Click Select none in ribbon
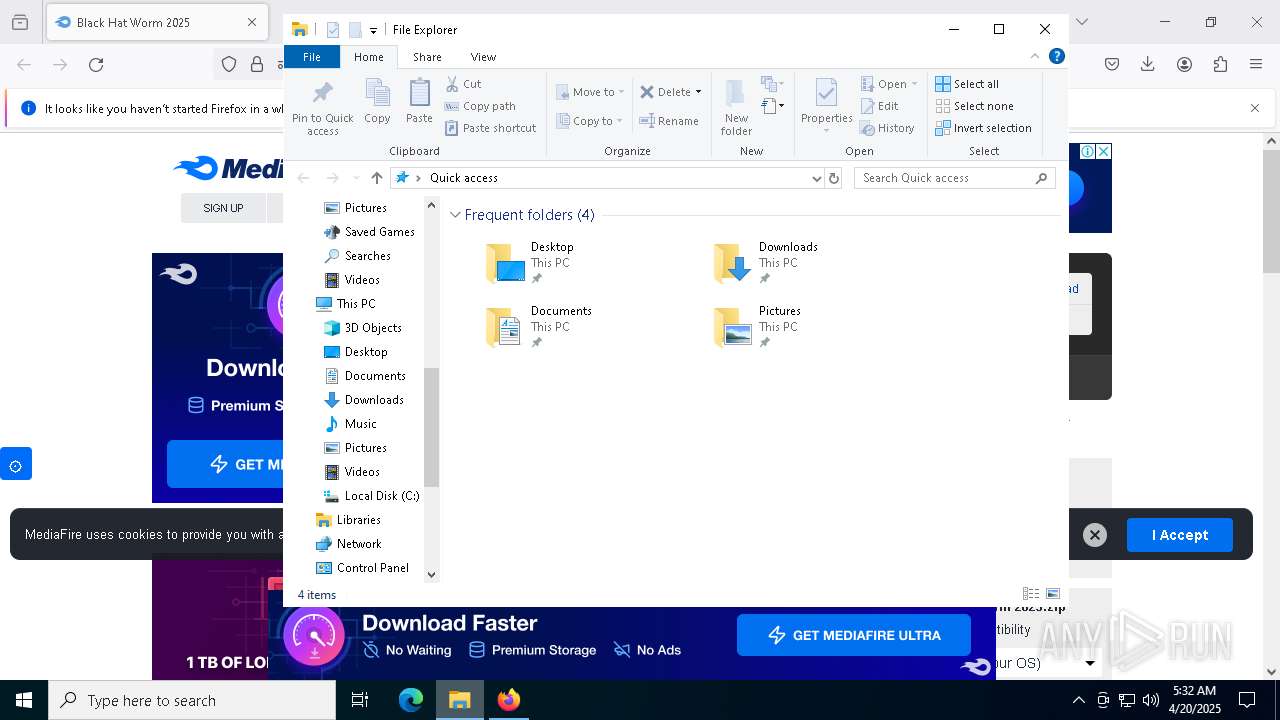The height and width of the screenshot is (720, 1280). 974,106
